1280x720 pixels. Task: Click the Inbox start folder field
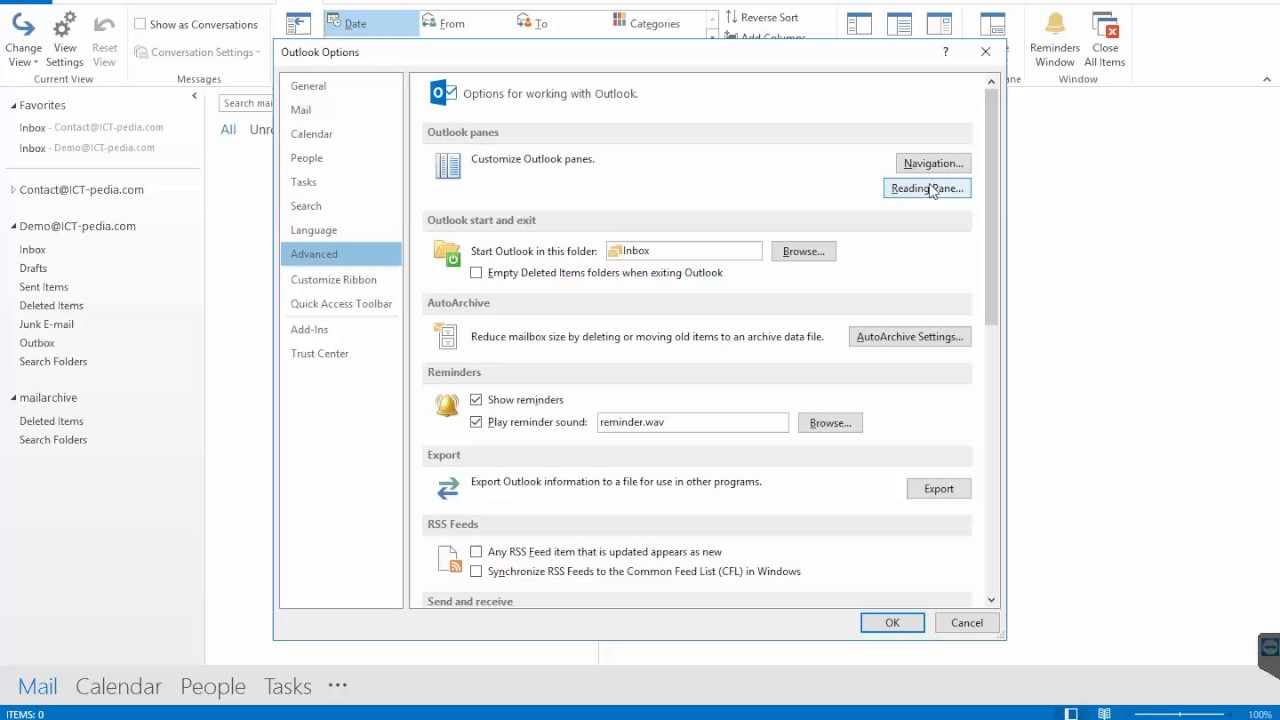[x=684, y=252]
